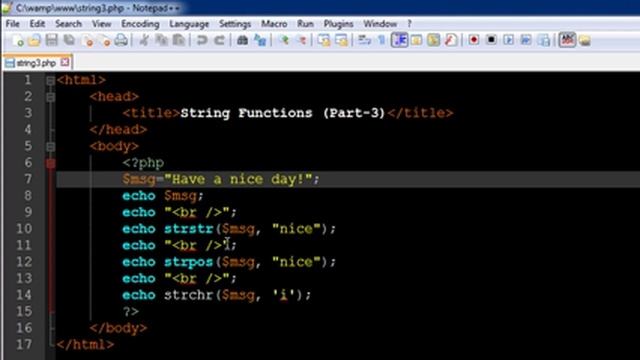Image resolution: width=640 pixels, height=360 pixels.
Task: Click the </html> closing tag
Action: click(85, 344)
